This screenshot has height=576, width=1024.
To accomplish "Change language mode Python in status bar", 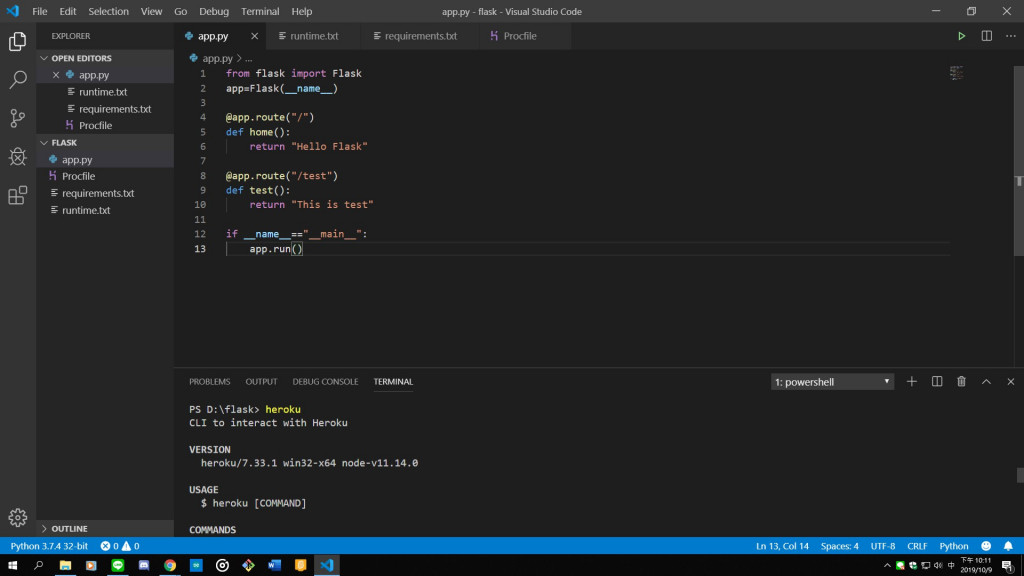I will (x=953, y=546).
